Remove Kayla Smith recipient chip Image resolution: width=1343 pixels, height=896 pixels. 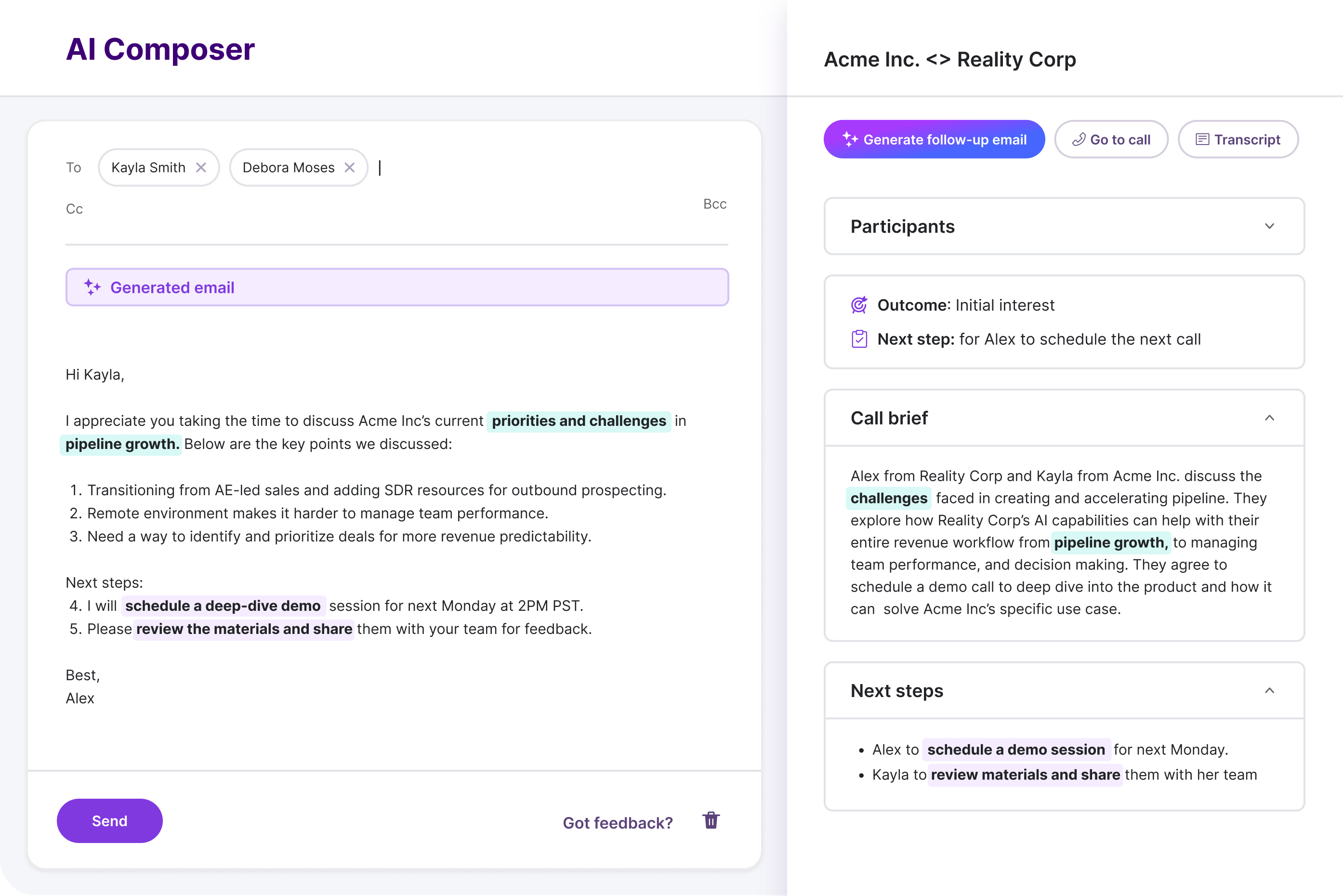point(201,168)
